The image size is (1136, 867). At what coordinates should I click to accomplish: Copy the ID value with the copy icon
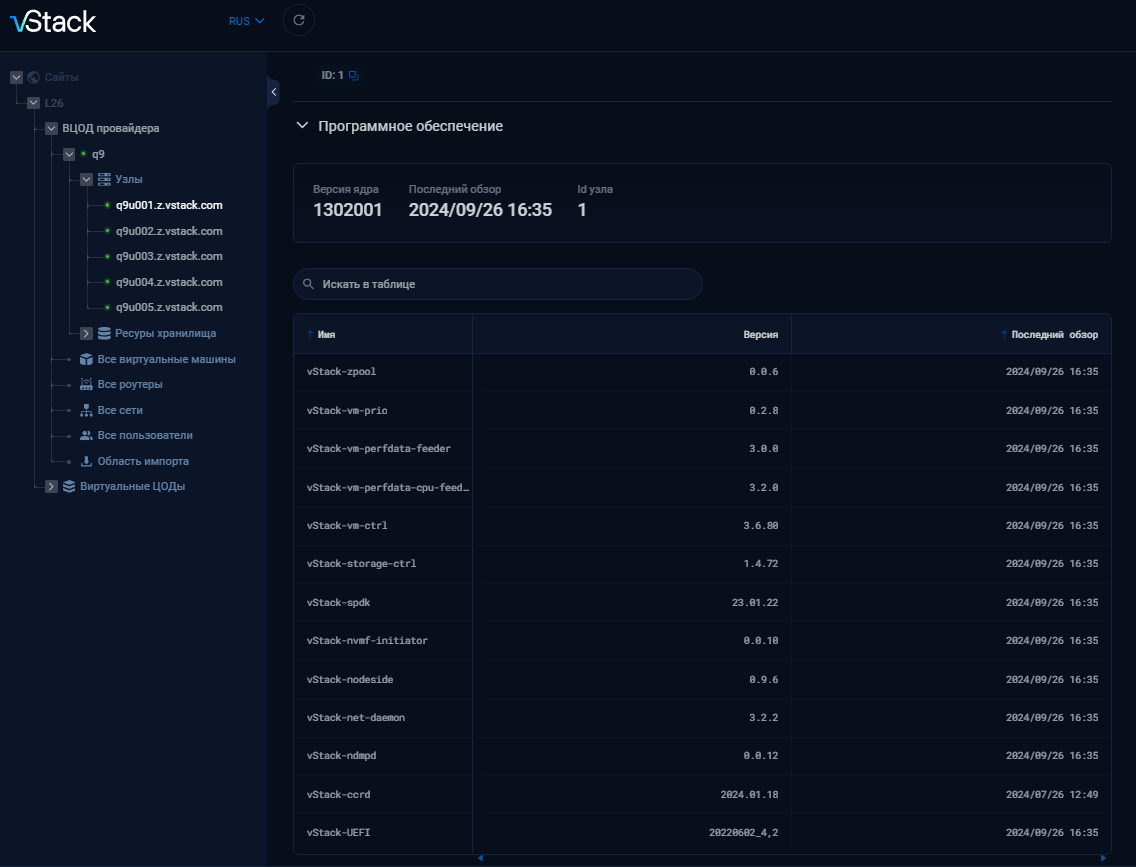pyautogui.click(x=354, y=75)
